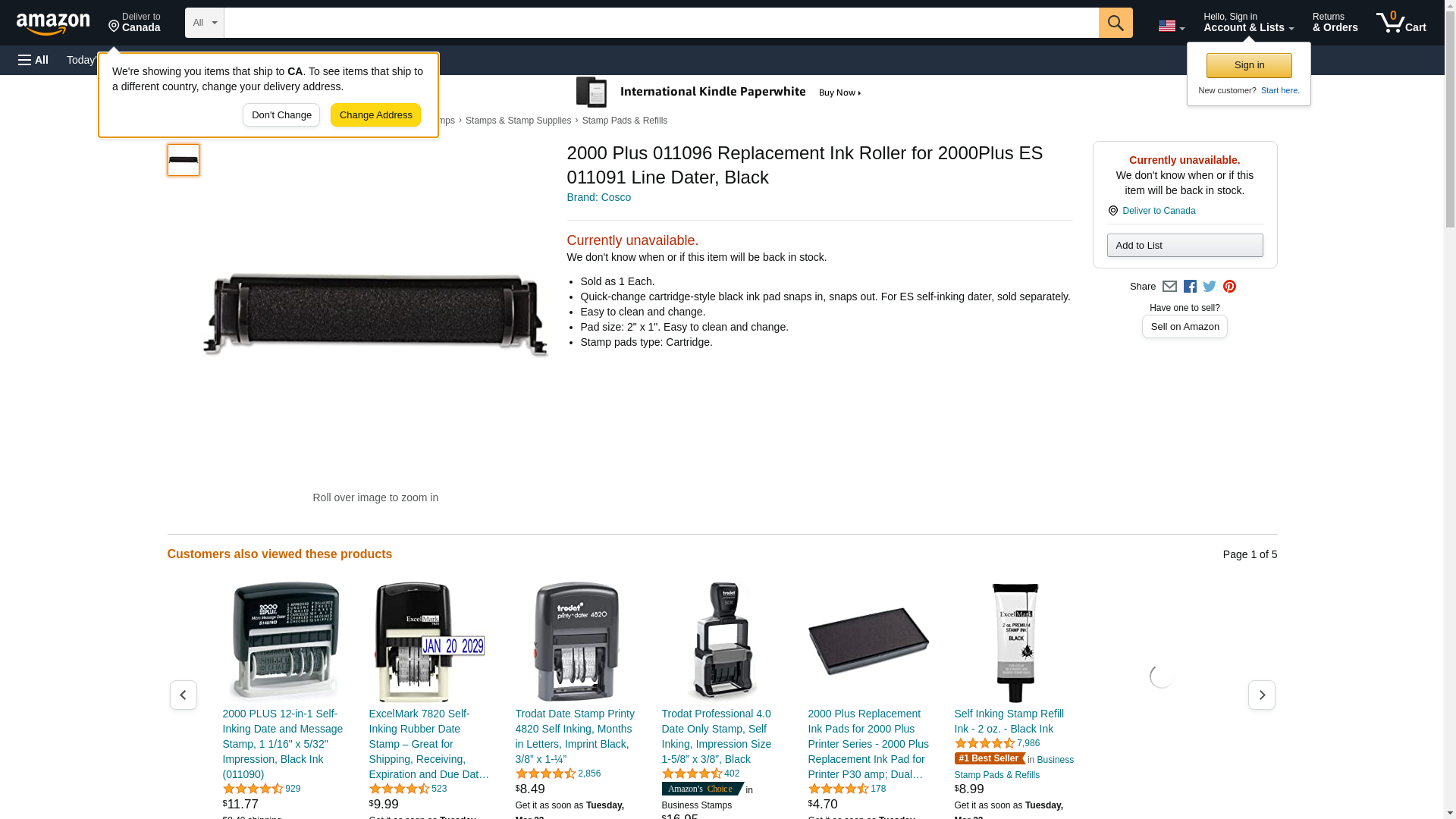1456x819 pixels.
Task: Open the Brand: Cosco link
Action: [598, 197]
